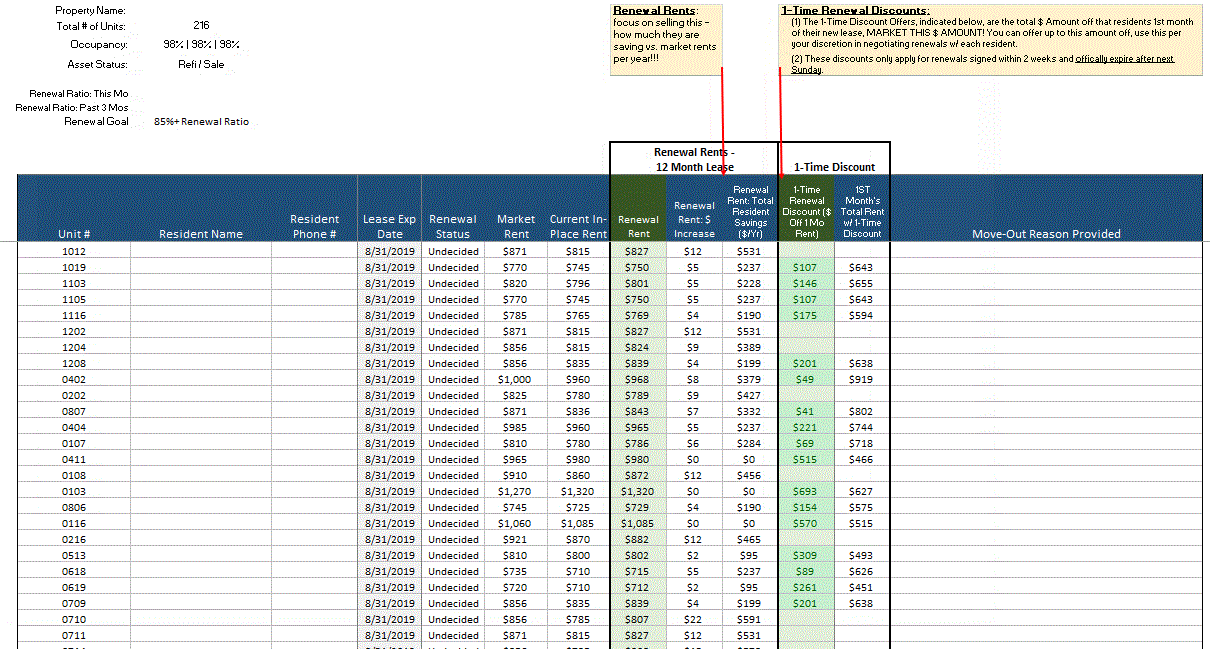Click increase value '$22' for unit 0710

pyautogui.click(x=694, y=619)
